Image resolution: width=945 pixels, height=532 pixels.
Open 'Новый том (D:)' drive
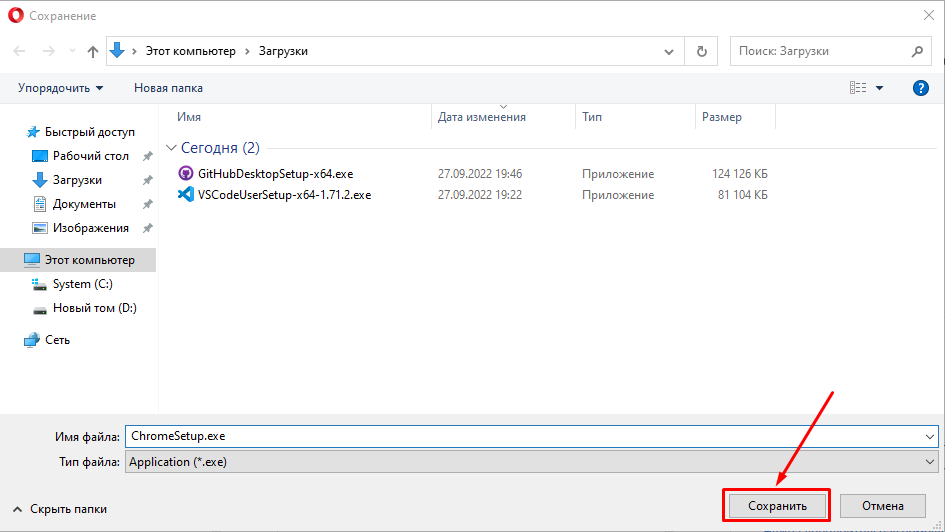coord(95,308)
